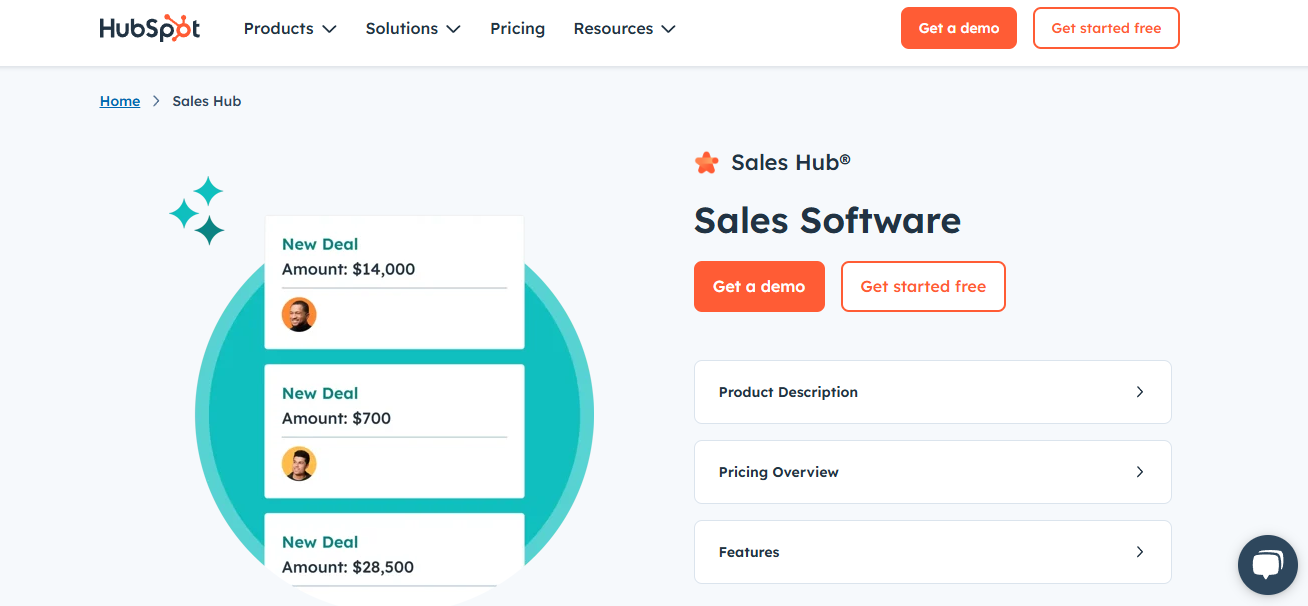1308x606 pixels.
Task: Expand the Features section
Action: click(x=932, y=552)
